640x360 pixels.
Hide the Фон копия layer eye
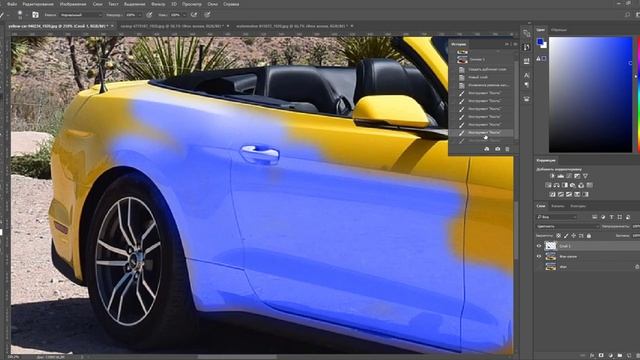(539, 257)
